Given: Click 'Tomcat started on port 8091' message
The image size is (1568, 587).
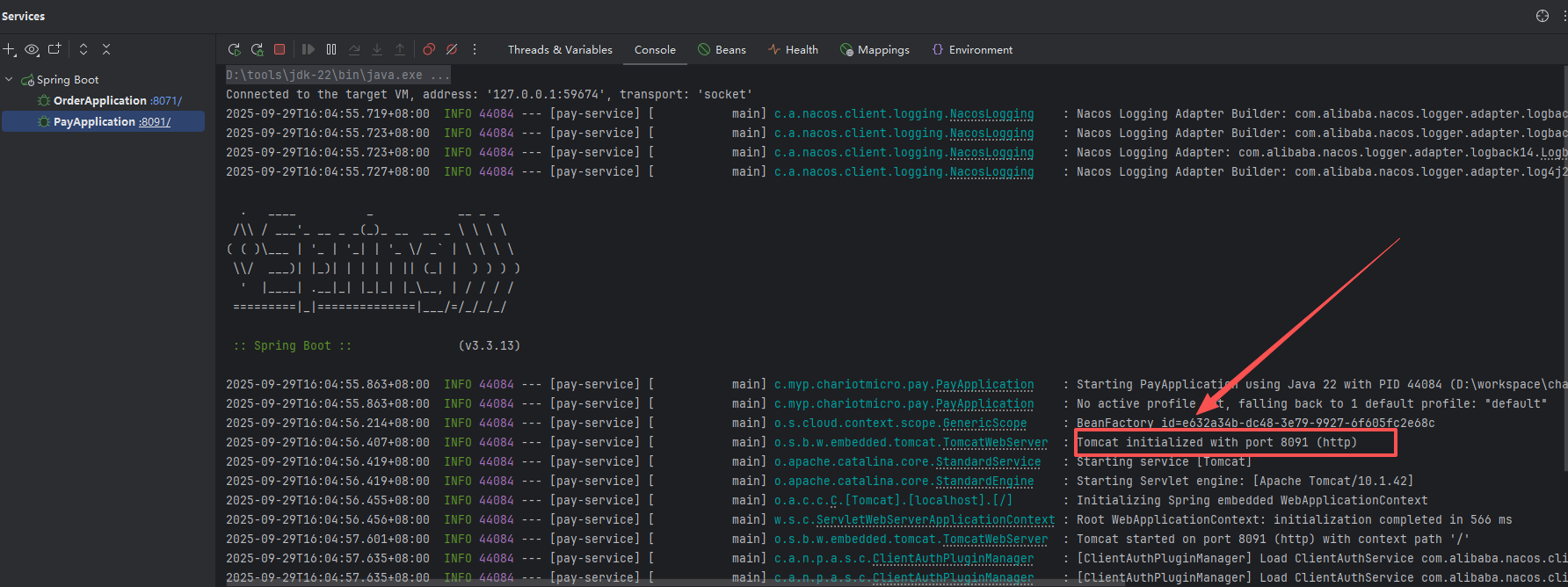Looking at the screenshot, I should click(x=1273, y=540).
